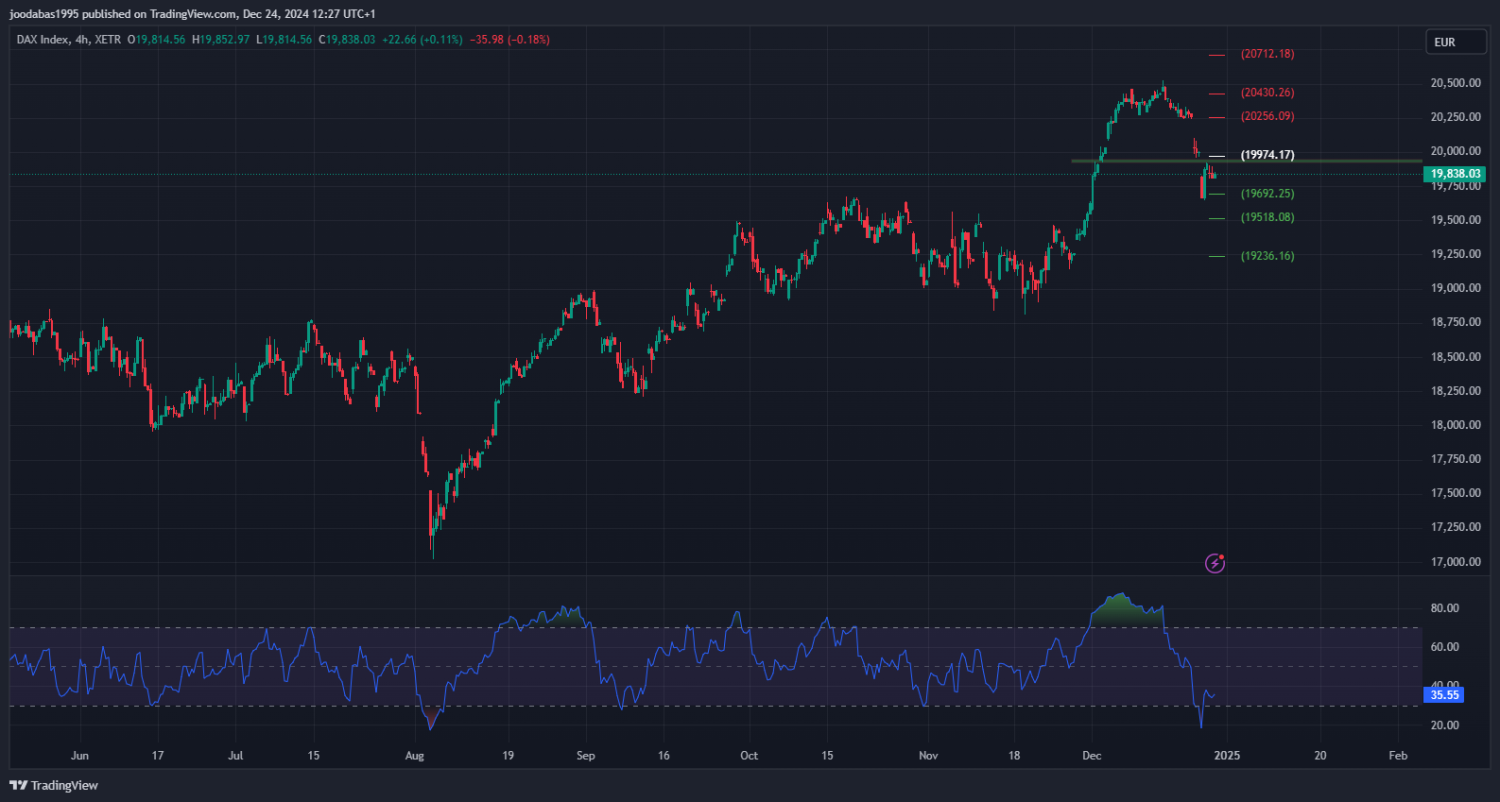Select the red 20430.26 resistance level label
Image resolution: width=1500 pixels, height=802 pixels.
1267,93
